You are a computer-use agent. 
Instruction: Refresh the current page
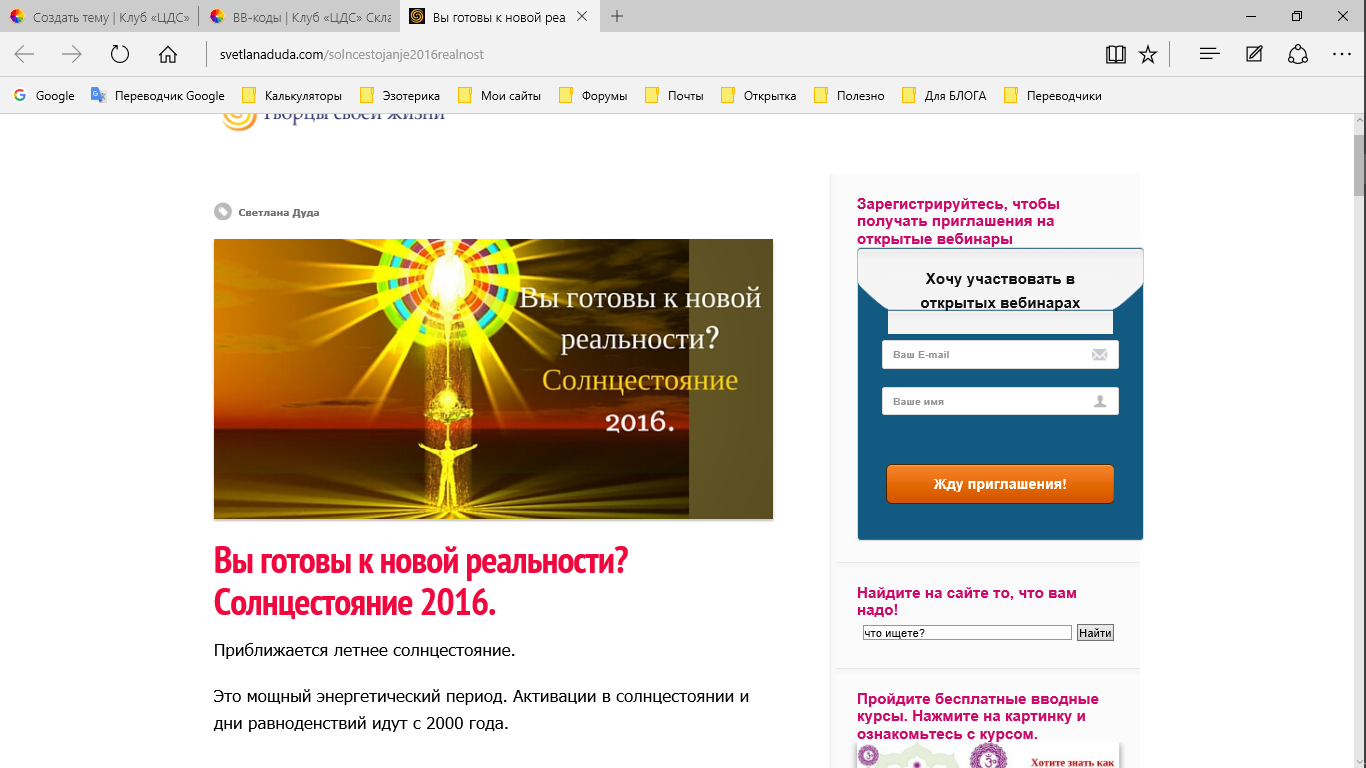pos(120,54)
